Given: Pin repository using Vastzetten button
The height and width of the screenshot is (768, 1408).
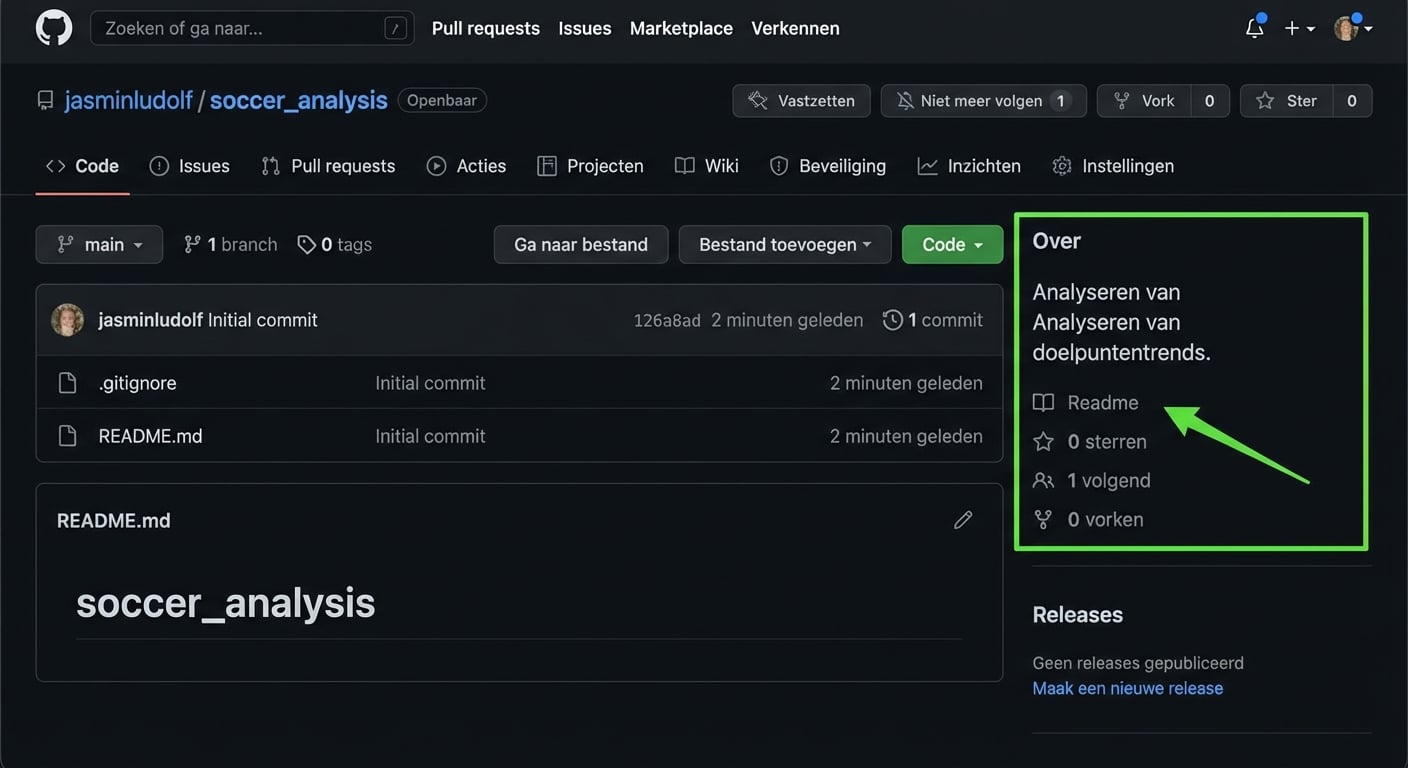Looking at the screenshot, I should (801, 101).
